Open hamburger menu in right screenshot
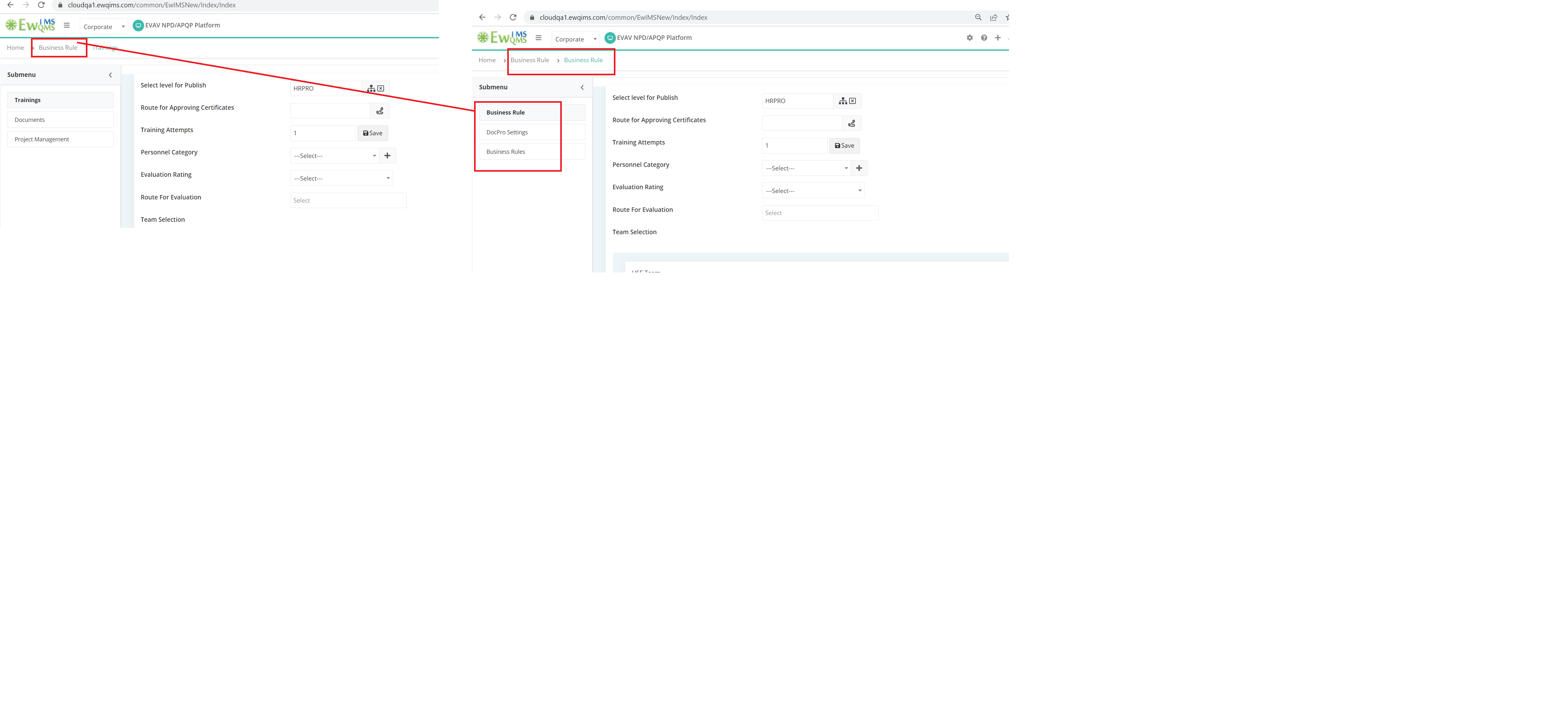The height and width of the screenshot is (702, 1568). pyautogui.click(x=539, y=38)
